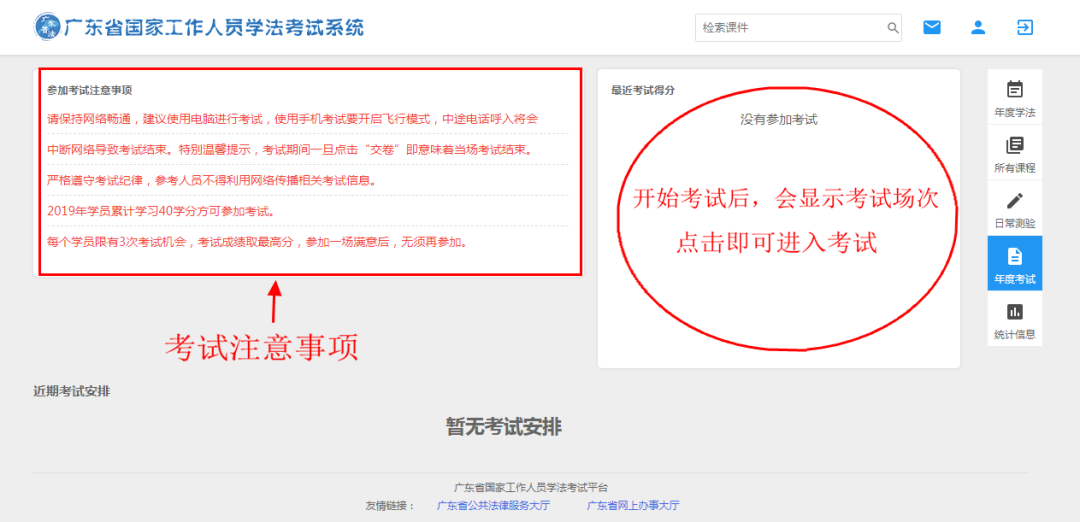This screenshot has width=1080, height=522.
Task: Open 日常测验 sidebar label
Action: [x=1015, y=223]
